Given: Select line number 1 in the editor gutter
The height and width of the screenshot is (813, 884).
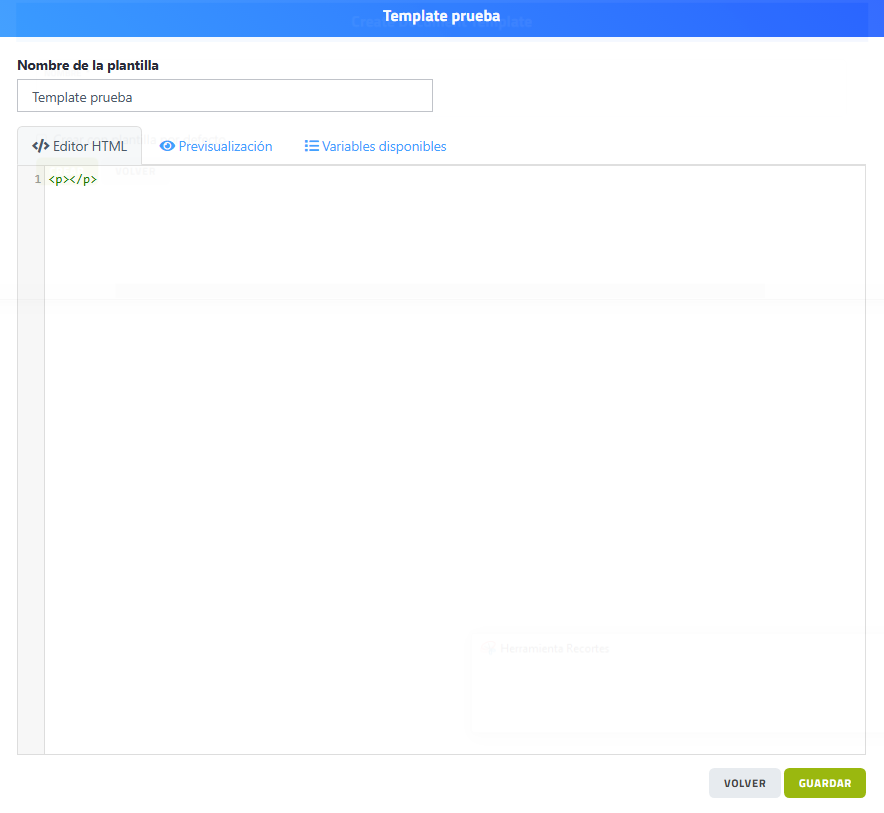Looking at the screenshot, I should 37,180.
